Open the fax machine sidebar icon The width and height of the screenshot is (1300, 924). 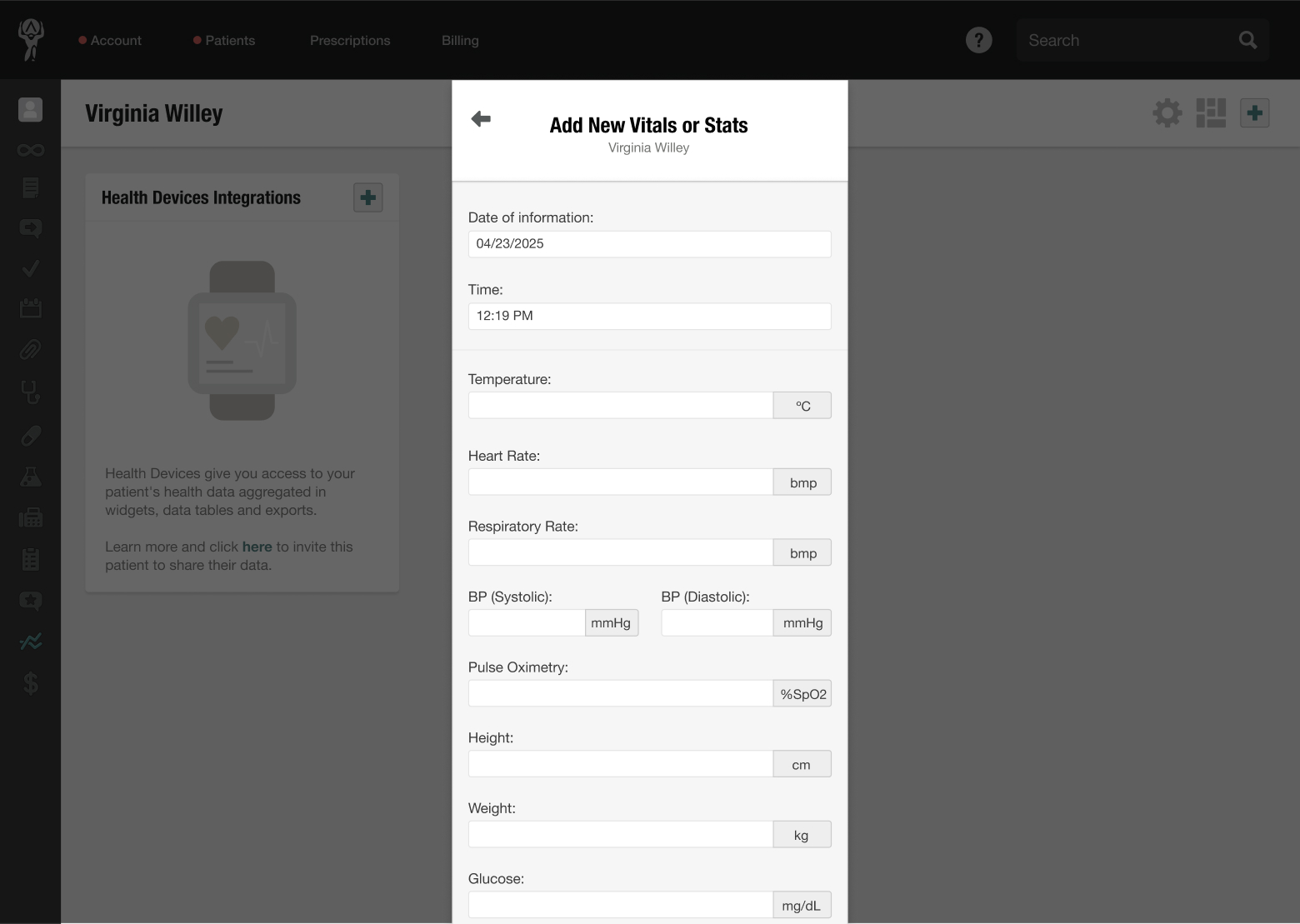pyautogui.click(x=31, y=517)
